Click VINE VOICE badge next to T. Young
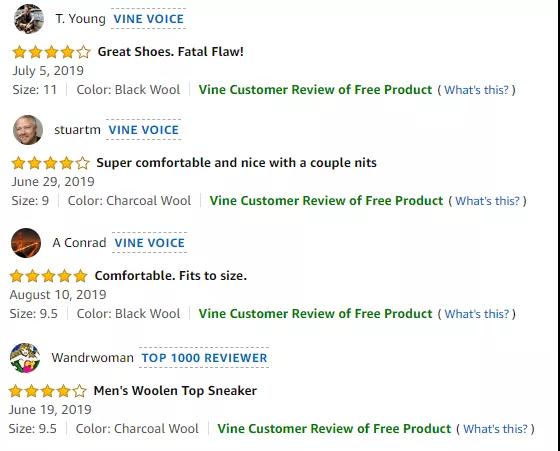This screenshot has width=560, height=451. [149, 19]
